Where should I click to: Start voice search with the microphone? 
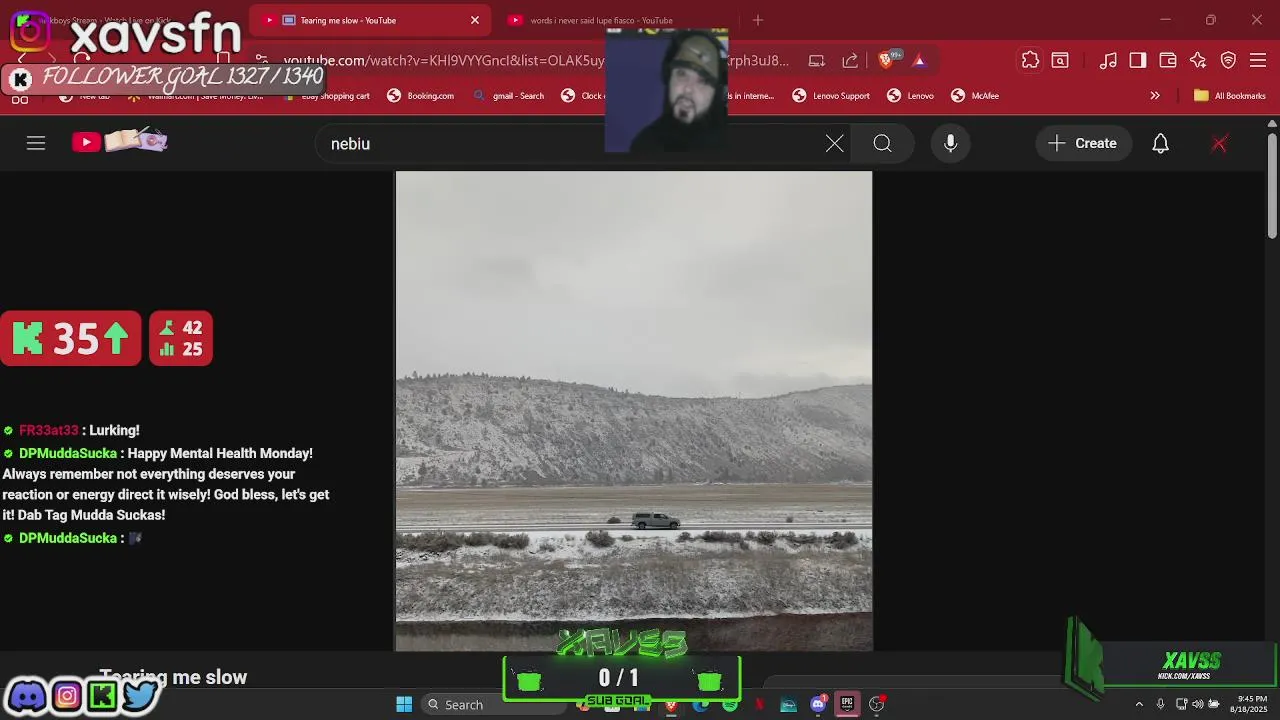pos(950,143)
